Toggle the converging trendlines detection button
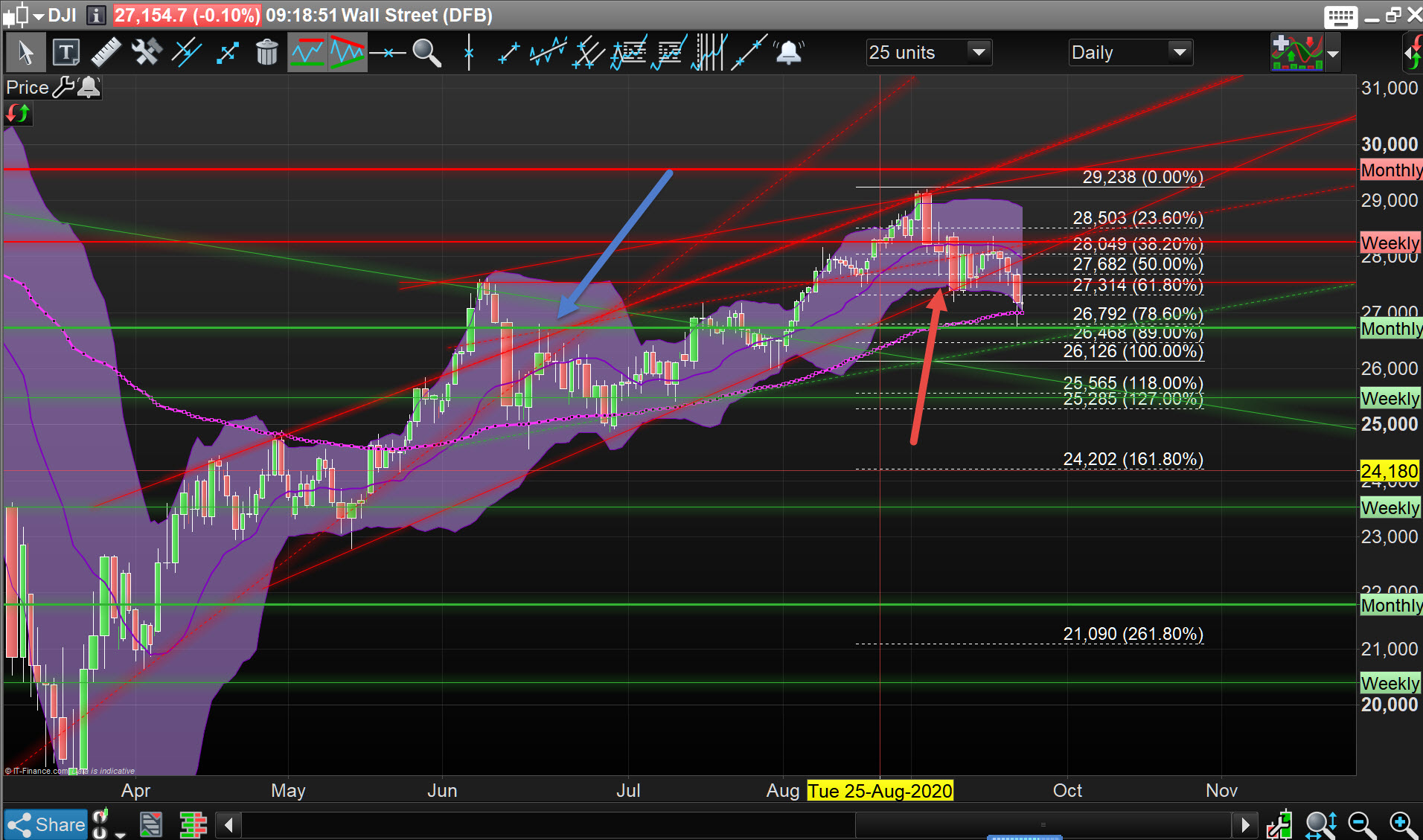The image size is (1423, 840). (348, 53)
